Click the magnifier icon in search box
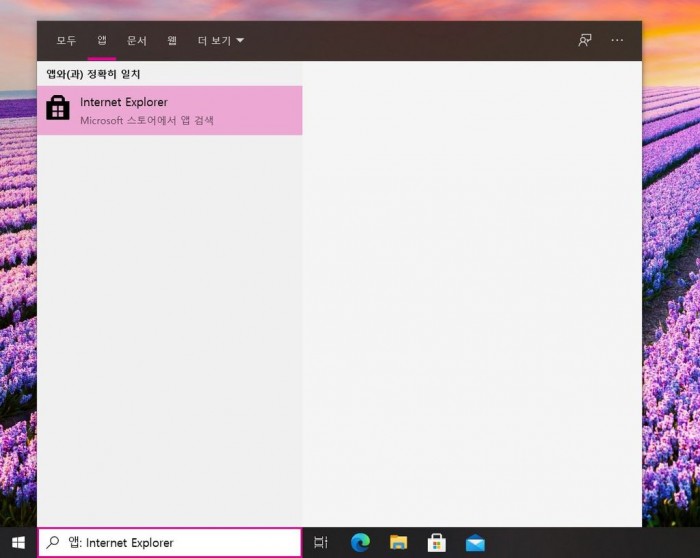The width and height of the screenshot is (700, 558). (53, 543)
